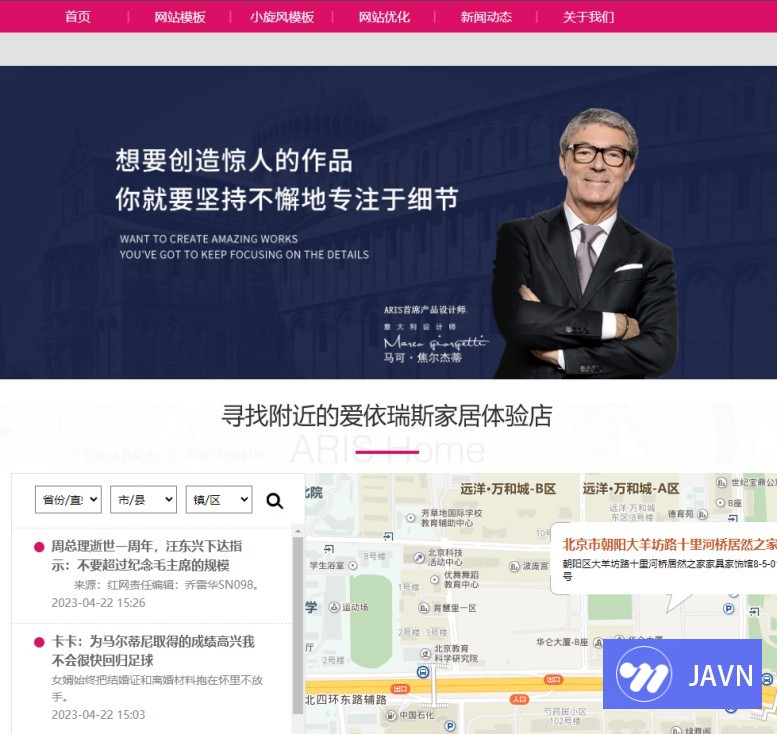This screenshot has width=777, height=734.
Task: Open the 网站模板 menu item
Action: pos(180,17)
